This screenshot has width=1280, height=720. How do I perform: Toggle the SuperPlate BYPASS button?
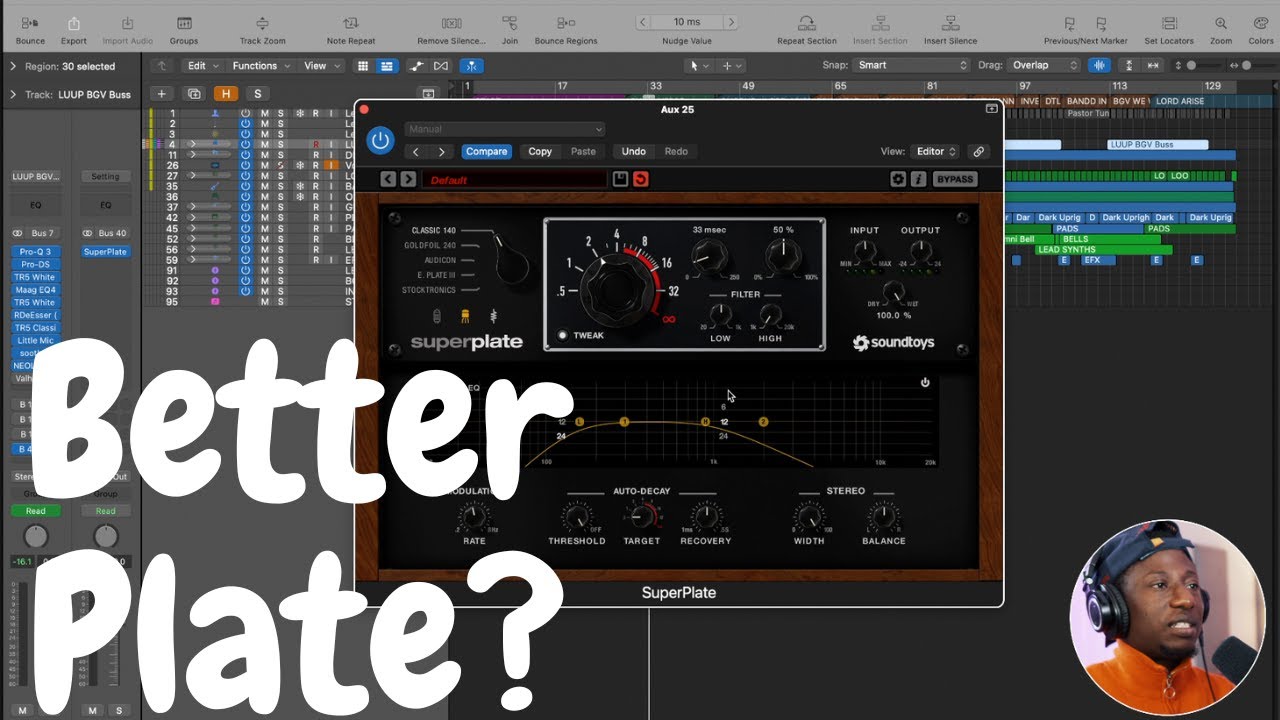click(x=955, y=179)
